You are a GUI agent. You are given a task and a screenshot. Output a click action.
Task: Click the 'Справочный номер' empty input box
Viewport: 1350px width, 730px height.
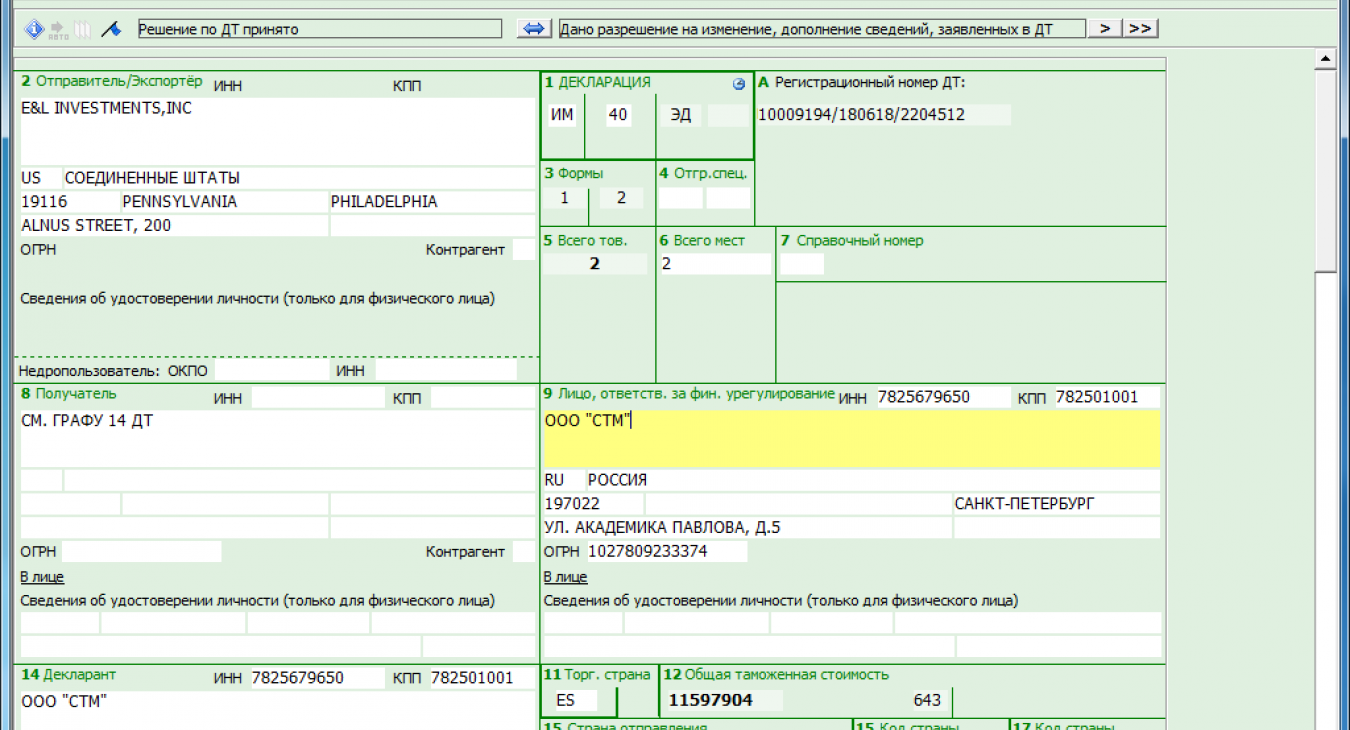pos(801,265)
